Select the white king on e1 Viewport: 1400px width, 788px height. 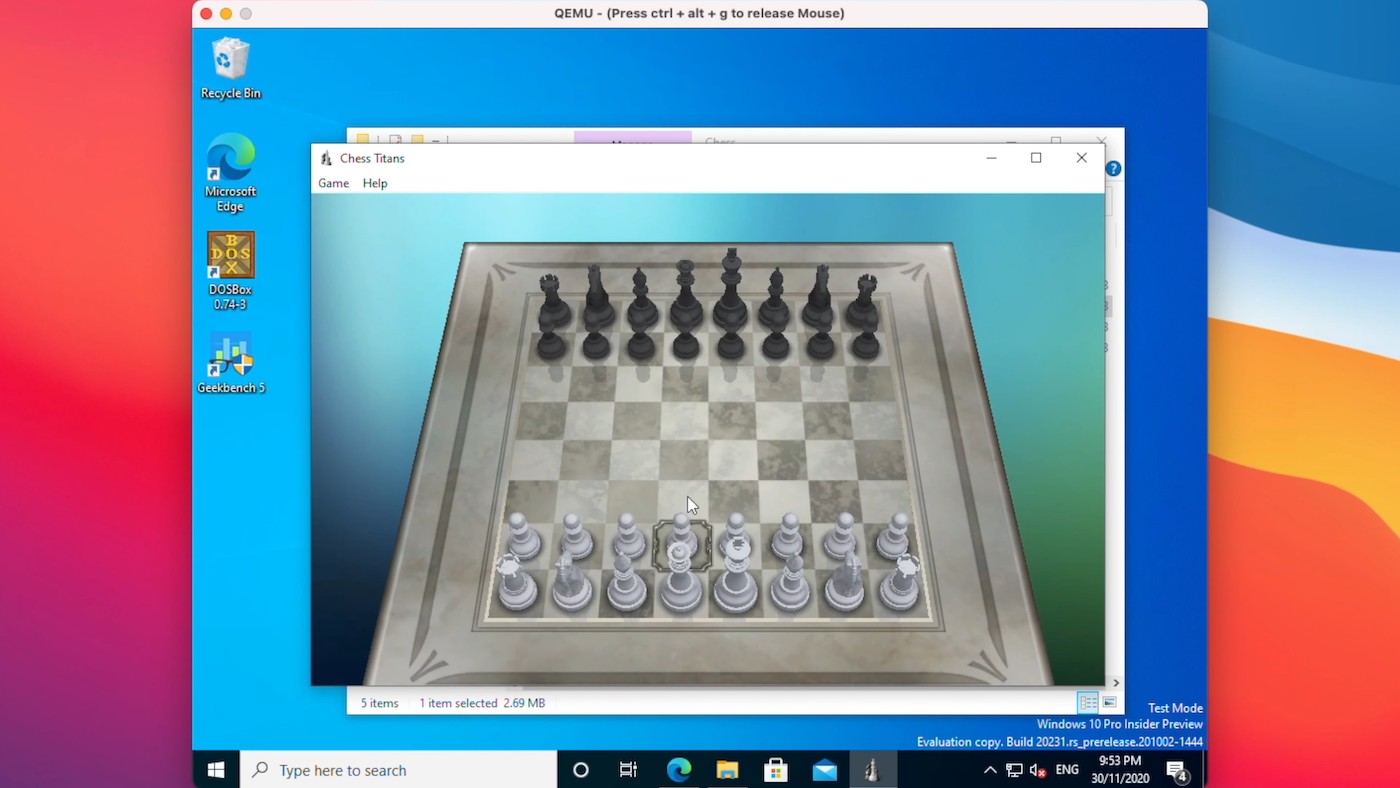[x=736, y=575]
